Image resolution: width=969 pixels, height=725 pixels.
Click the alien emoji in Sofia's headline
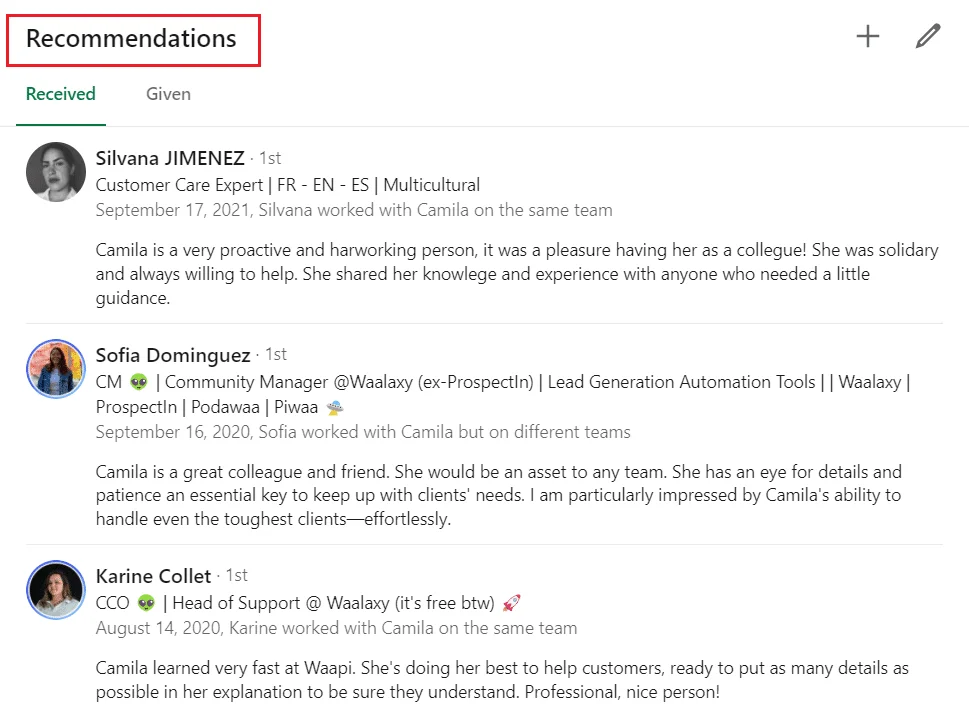click(139, 383)
